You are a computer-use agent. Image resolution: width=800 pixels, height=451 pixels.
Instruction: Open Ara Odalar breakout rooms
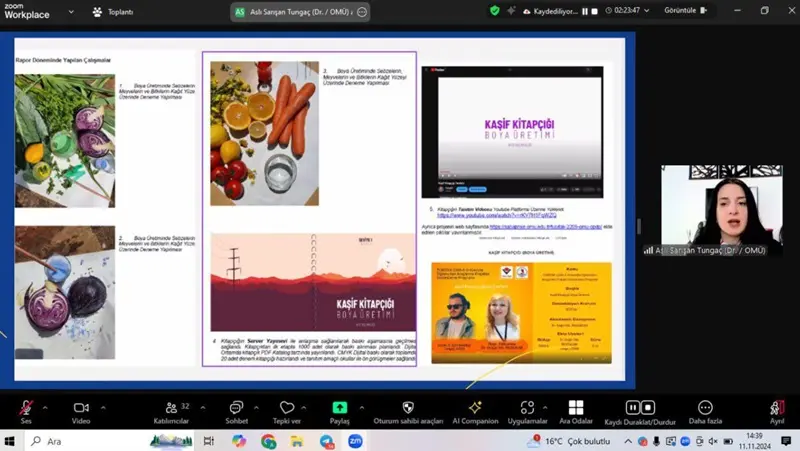(575, 409)
